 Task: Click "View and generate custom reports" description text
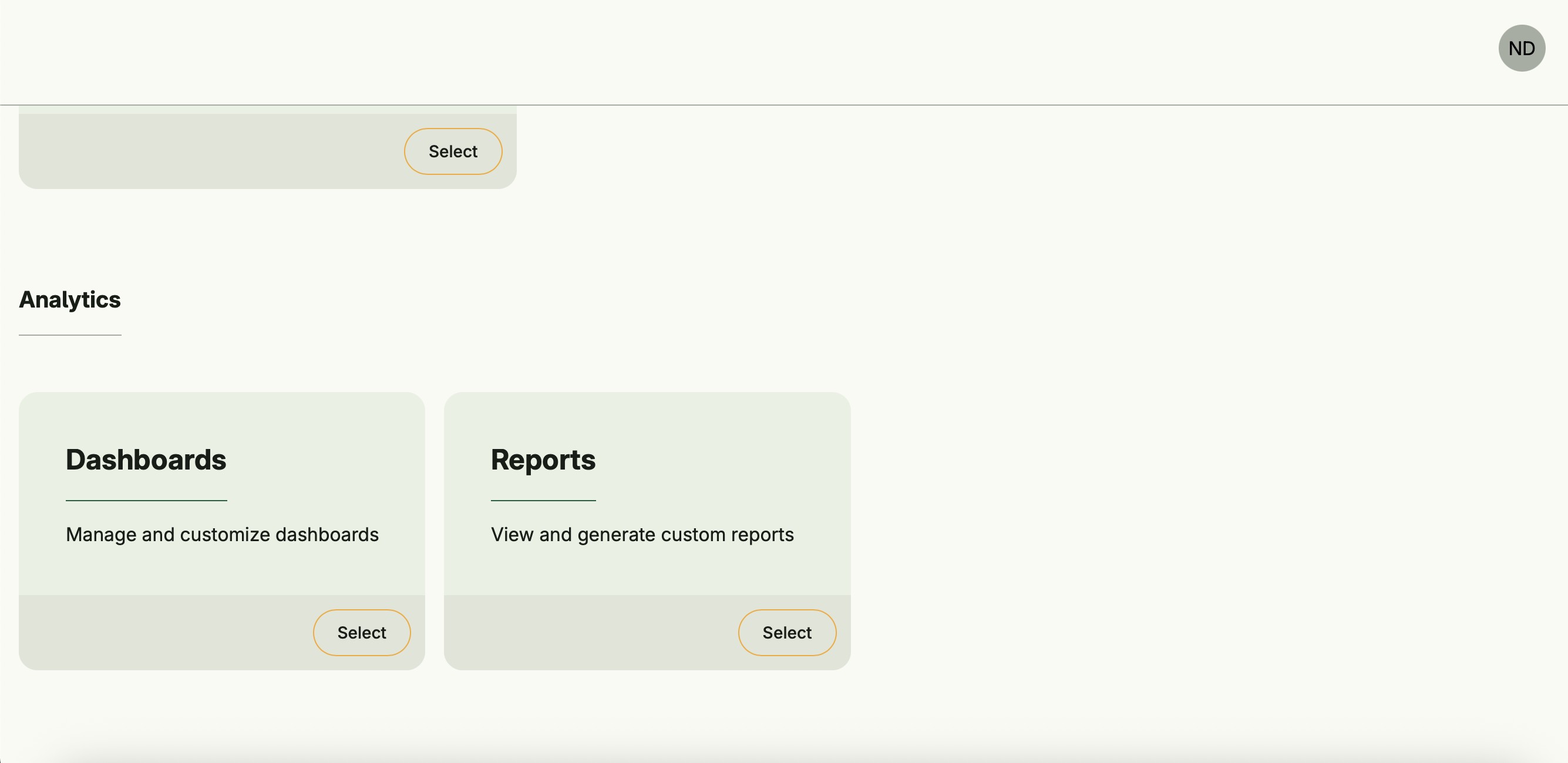(642, 534)
